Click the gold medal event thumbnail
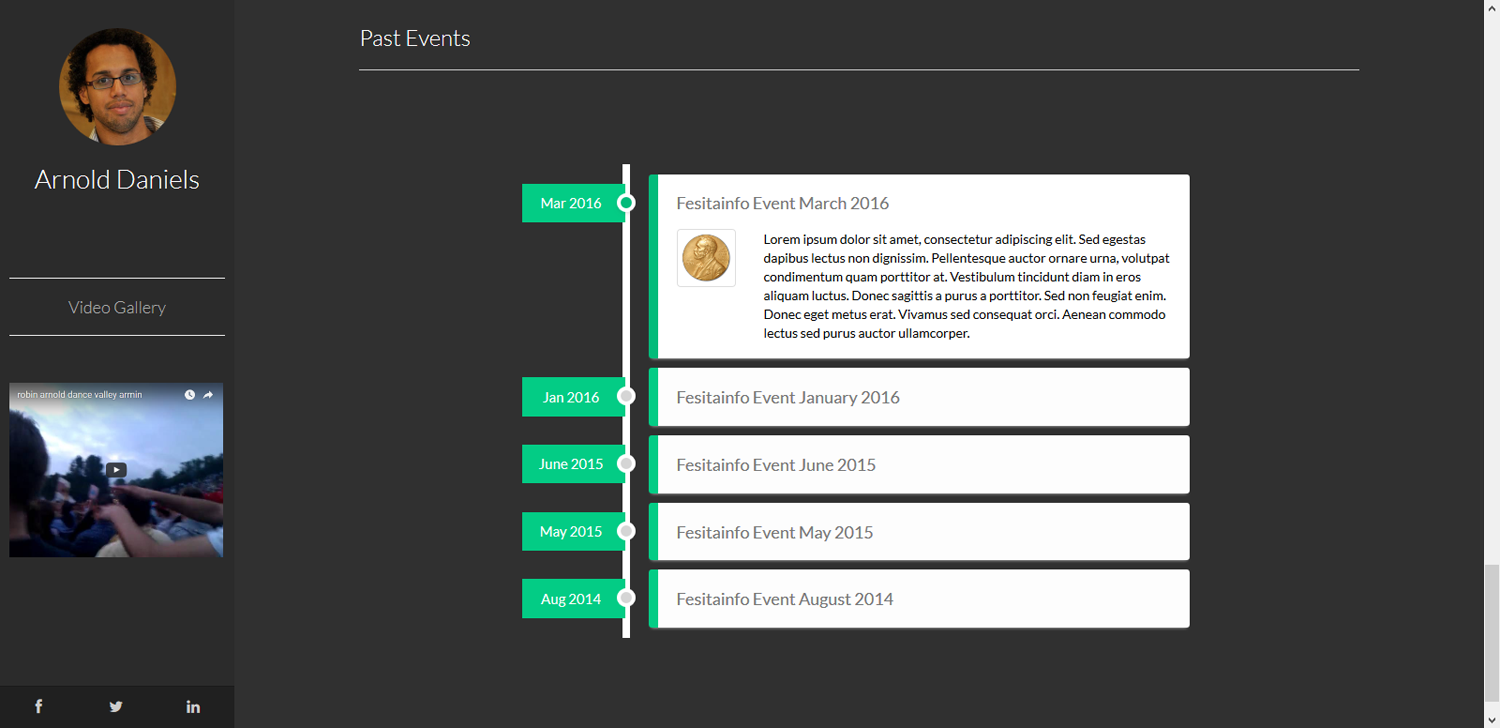1500x728 pixels. (706, 258)
